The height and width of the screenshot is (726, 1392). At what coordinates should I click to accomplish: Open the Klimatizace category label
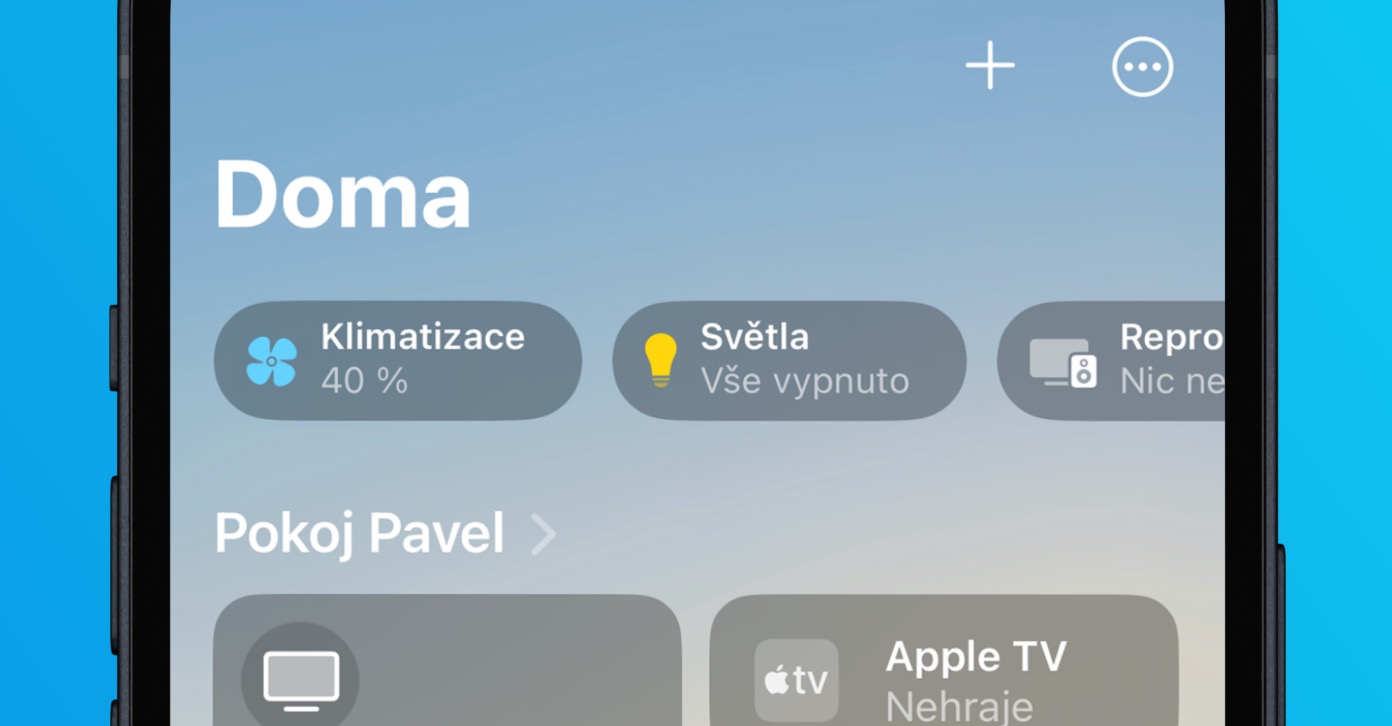422,337
